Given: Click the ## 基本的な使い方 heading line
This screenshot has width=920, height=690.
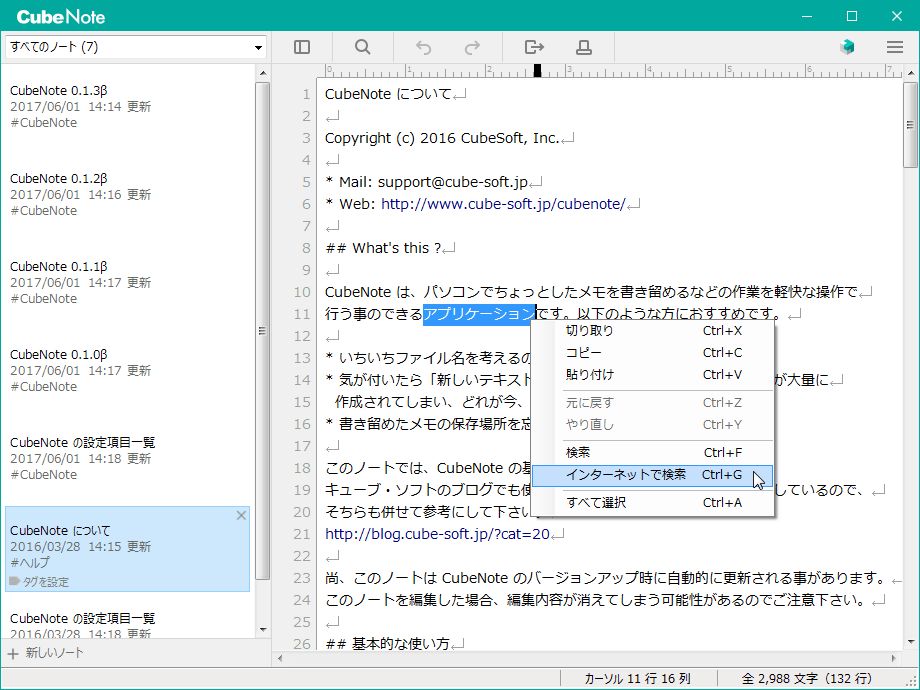Looking at the screenshot, I should pyautogui.click(x=387, y=644).
